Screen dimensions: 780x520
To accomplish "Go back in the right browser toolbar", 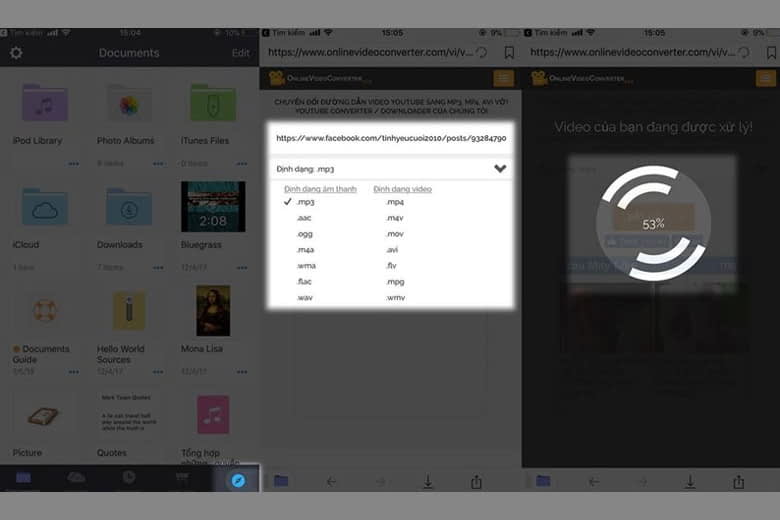I will tap(593, 481).
